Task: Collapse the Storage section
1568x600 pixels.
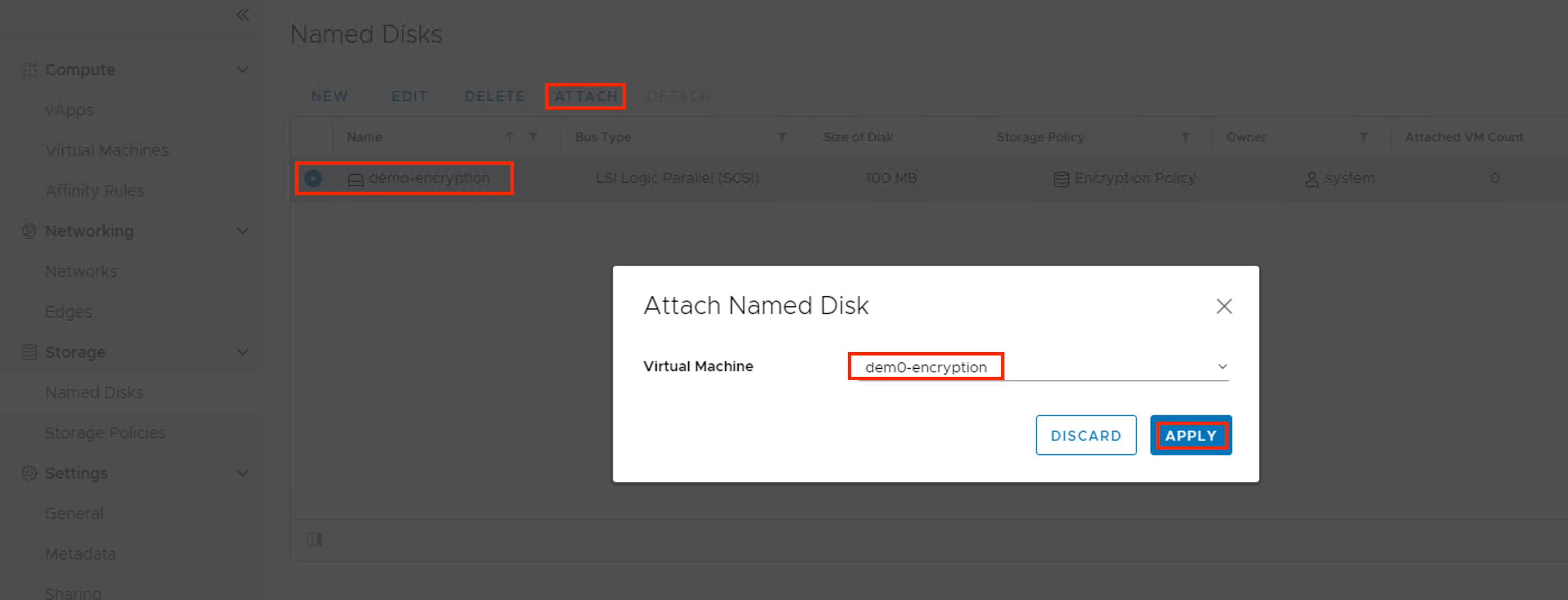Action: pyautogui.click(x=242, y=352)
